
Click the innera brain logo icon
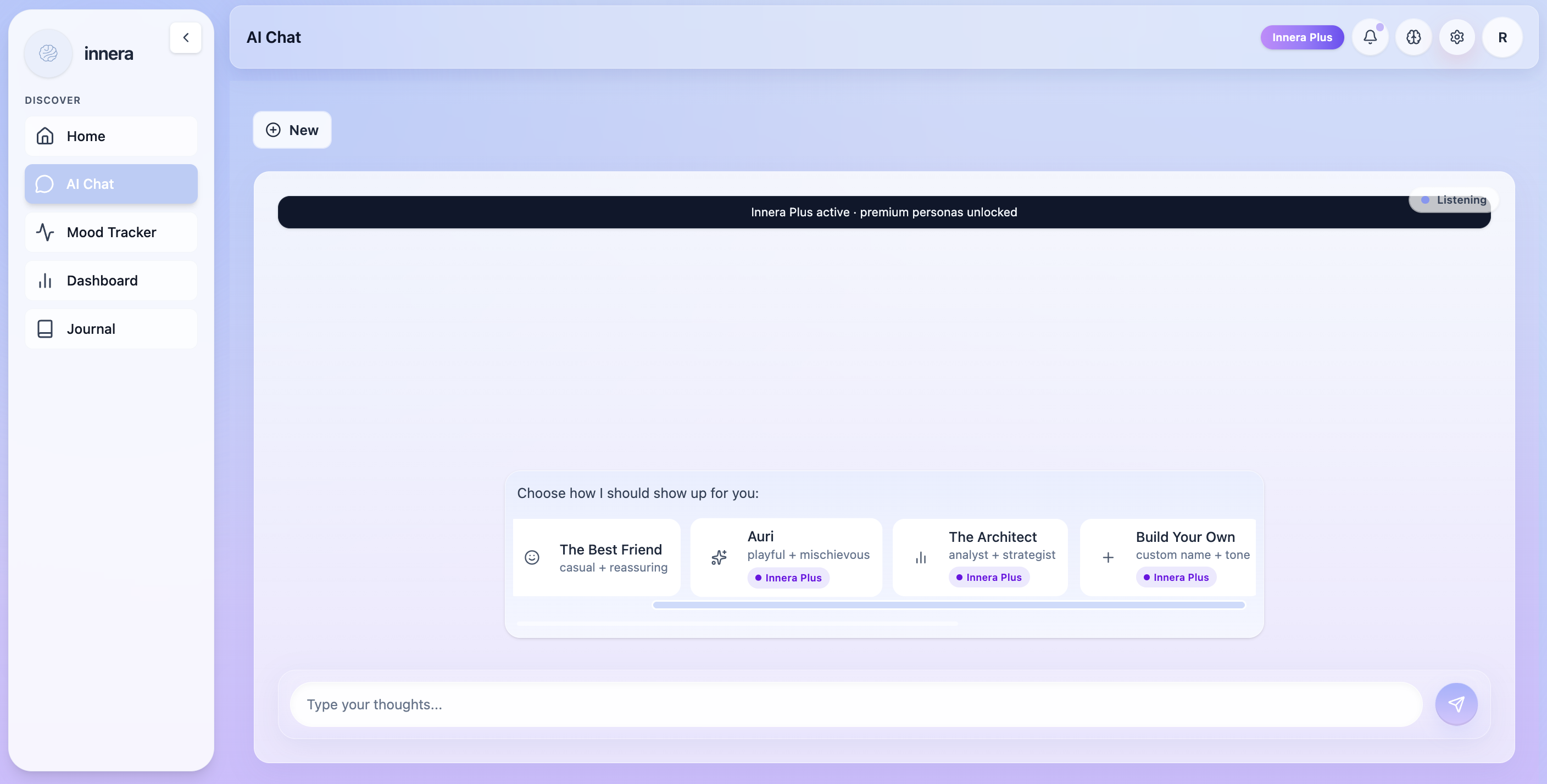point(48,53)
